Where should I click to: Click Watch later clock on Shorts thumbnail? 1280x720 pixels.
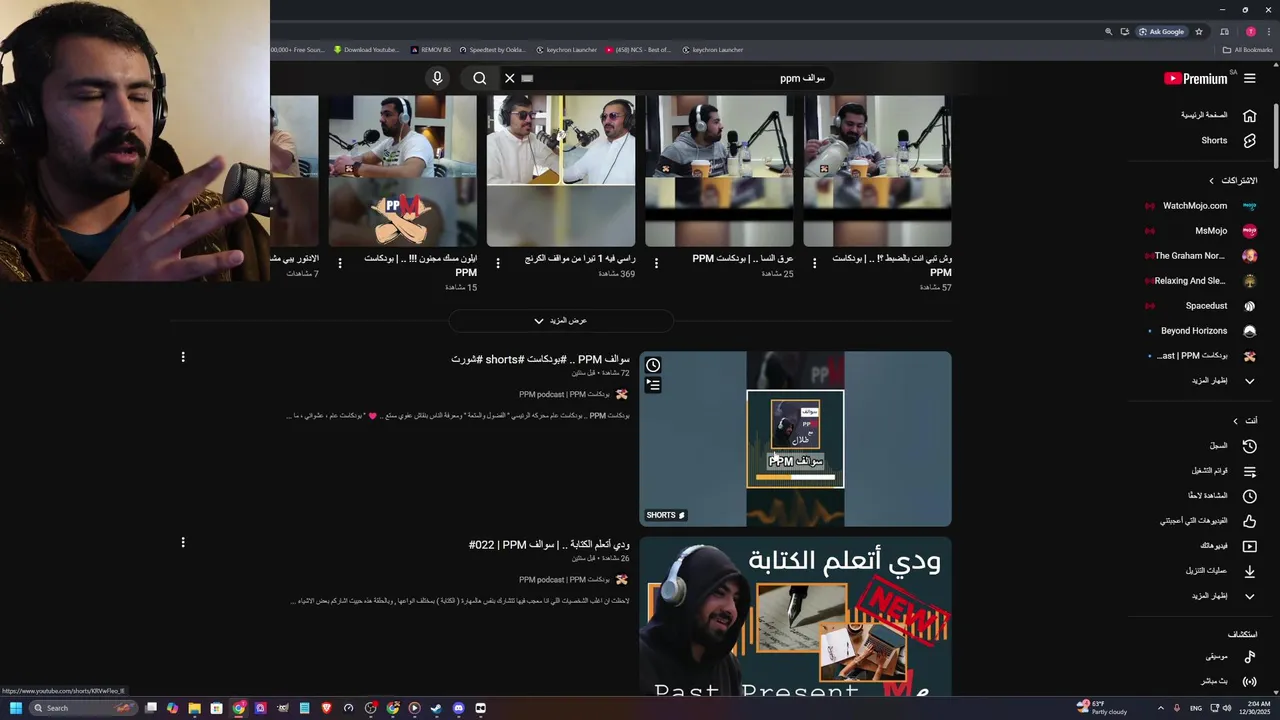pyautogui.click(x=653, y=365)
